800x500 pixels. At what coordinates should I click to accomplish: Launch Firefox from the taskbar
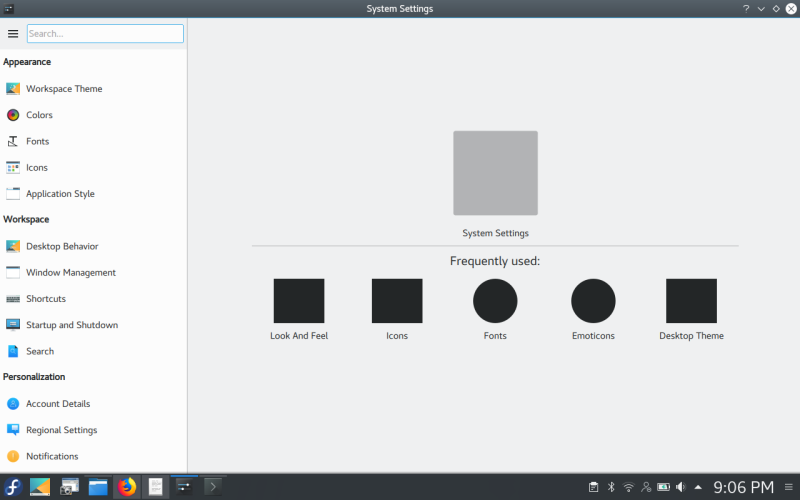pyautogui.click(x=127, y=487)
